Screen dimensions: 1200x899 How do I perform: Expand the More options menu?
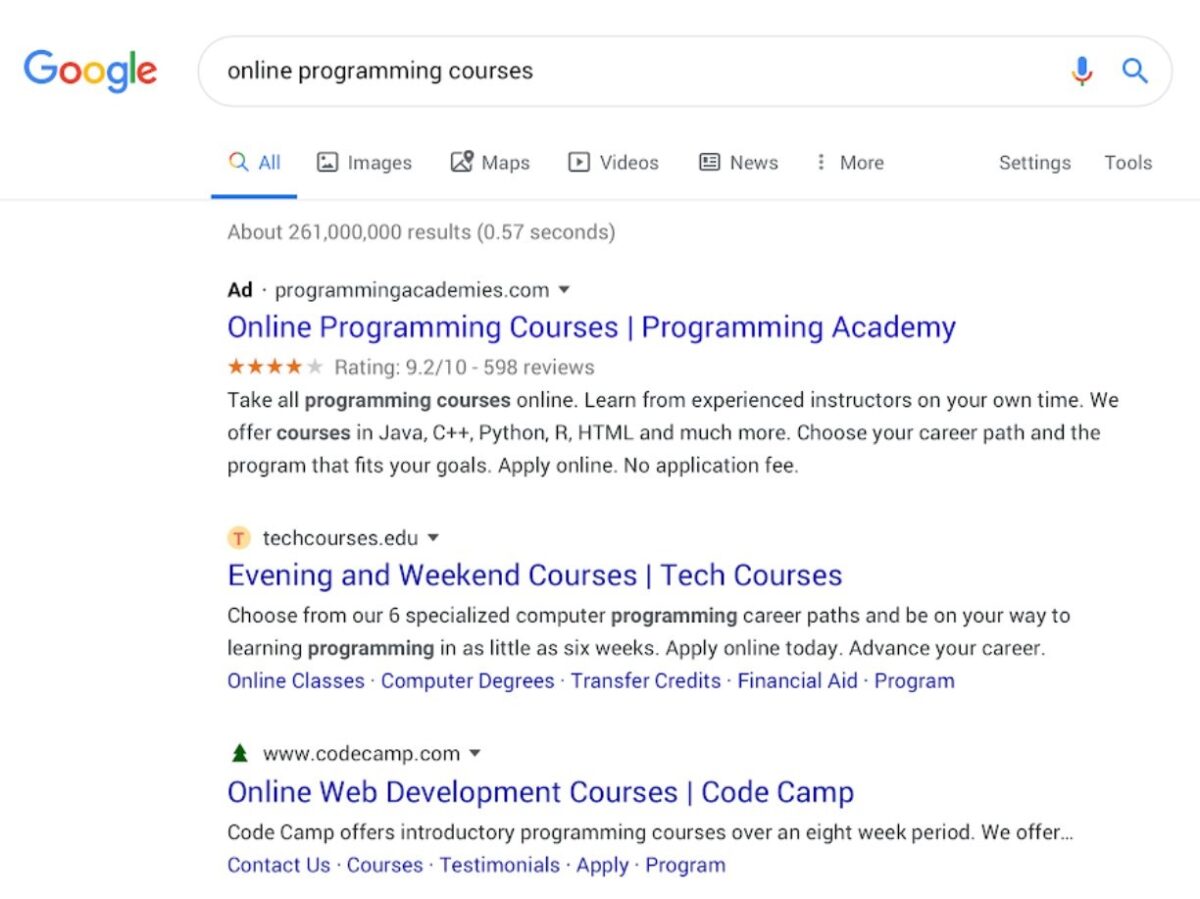[x=849, y=163]
